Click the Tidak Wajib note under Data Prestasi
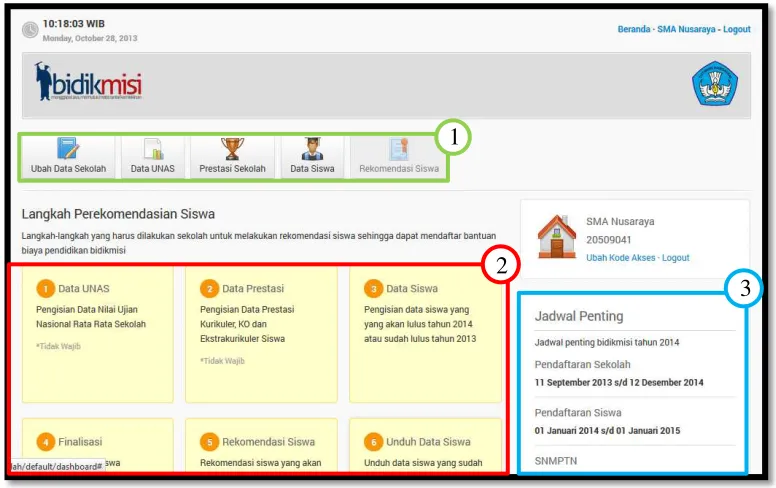This screenshot has width=776, height=488. (222, 361)
